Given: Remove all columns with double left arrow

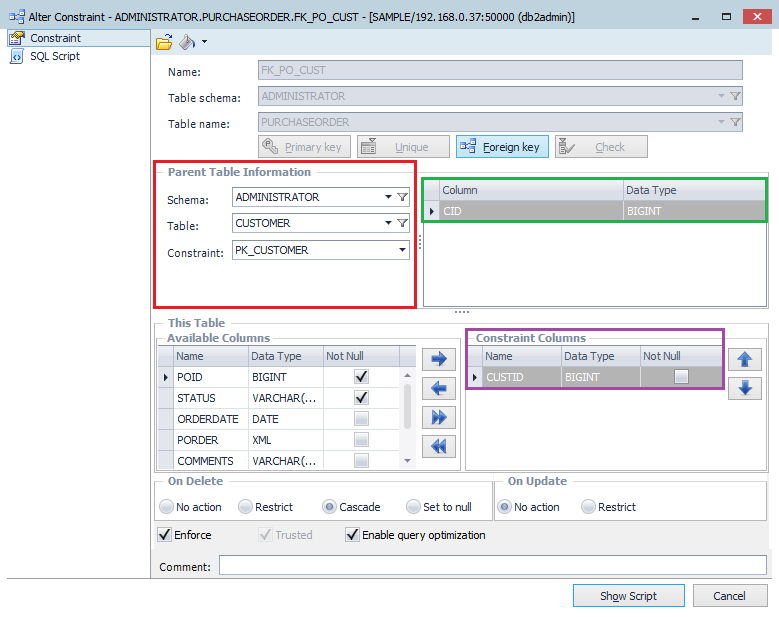Looking at the screenshot, I should pyautogui.click(x=438, y=446).
